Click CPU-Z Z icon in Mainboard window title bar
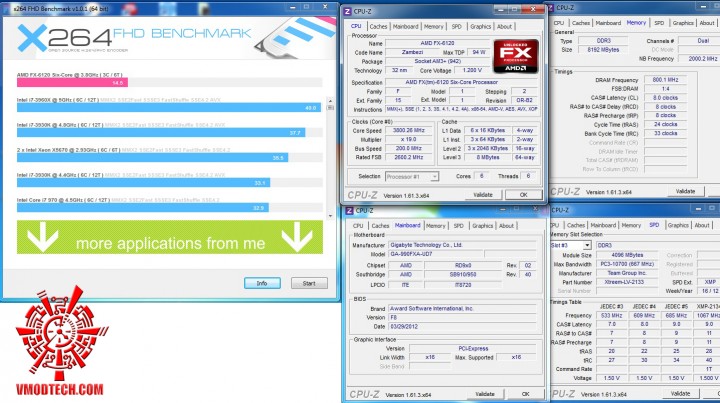The height and width of the screenshot is (403, 720). pyautogui.click(x=349, y=211)
